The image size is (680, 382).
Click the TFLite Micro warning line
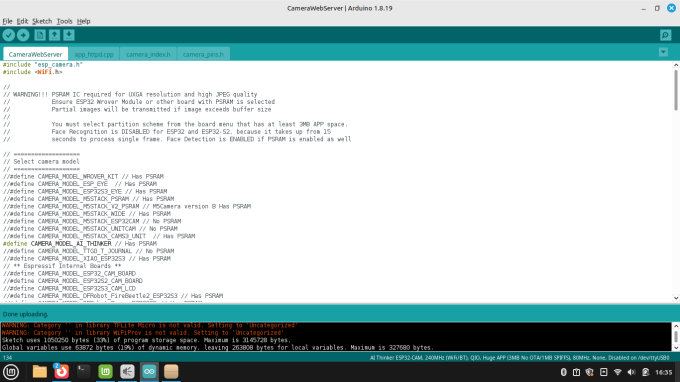(150, 325)
